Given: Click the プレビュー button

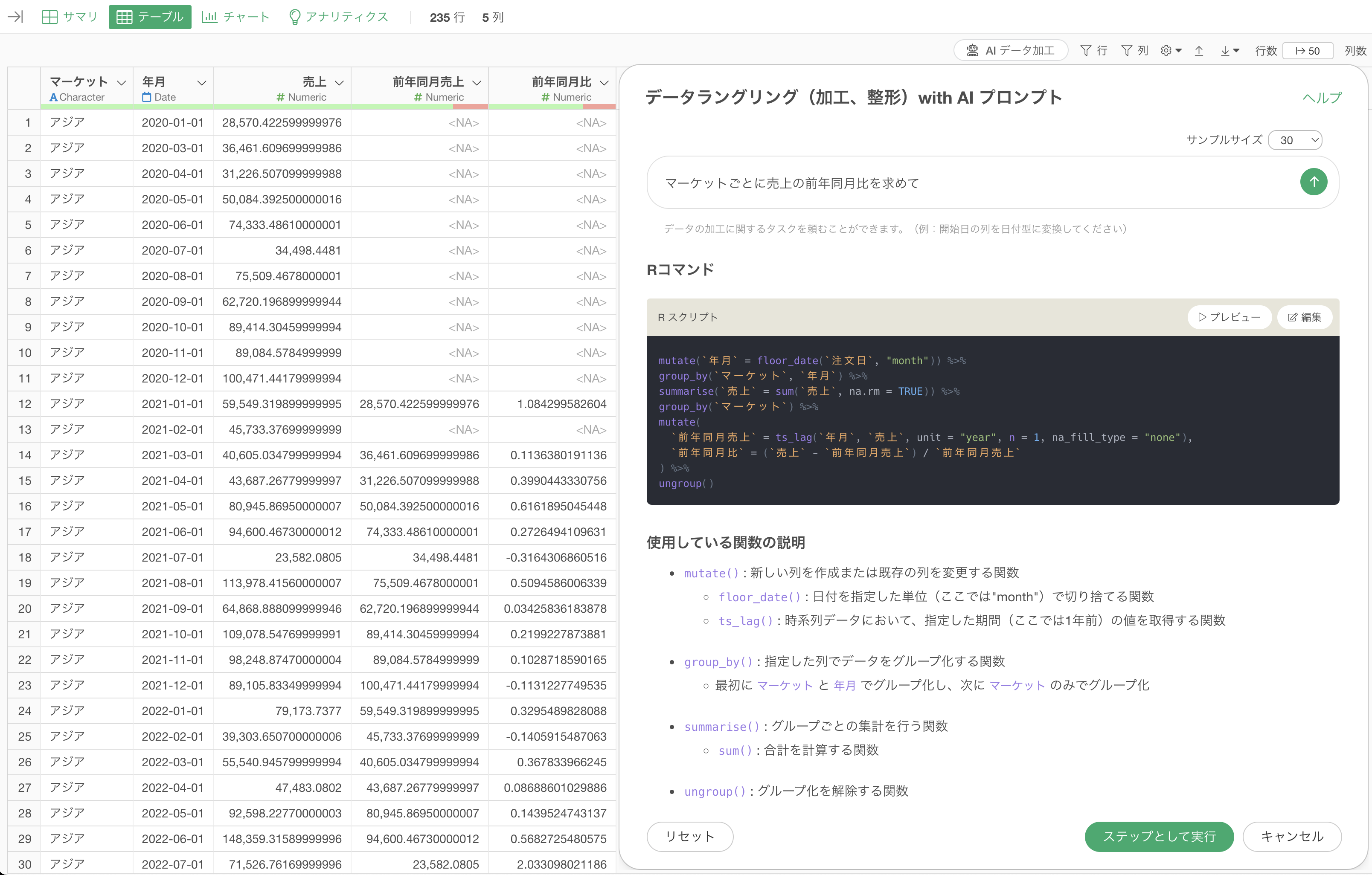Looking at the screenshot, I should click(1229, 317).
